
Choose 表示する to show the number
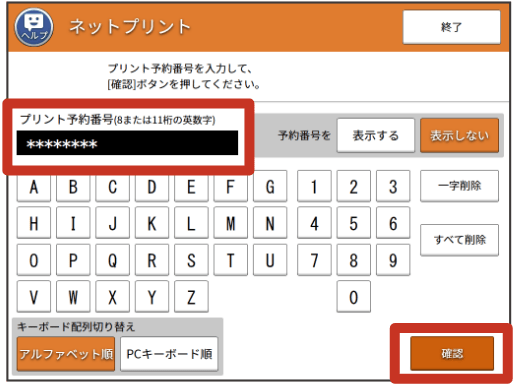point(376,136)
